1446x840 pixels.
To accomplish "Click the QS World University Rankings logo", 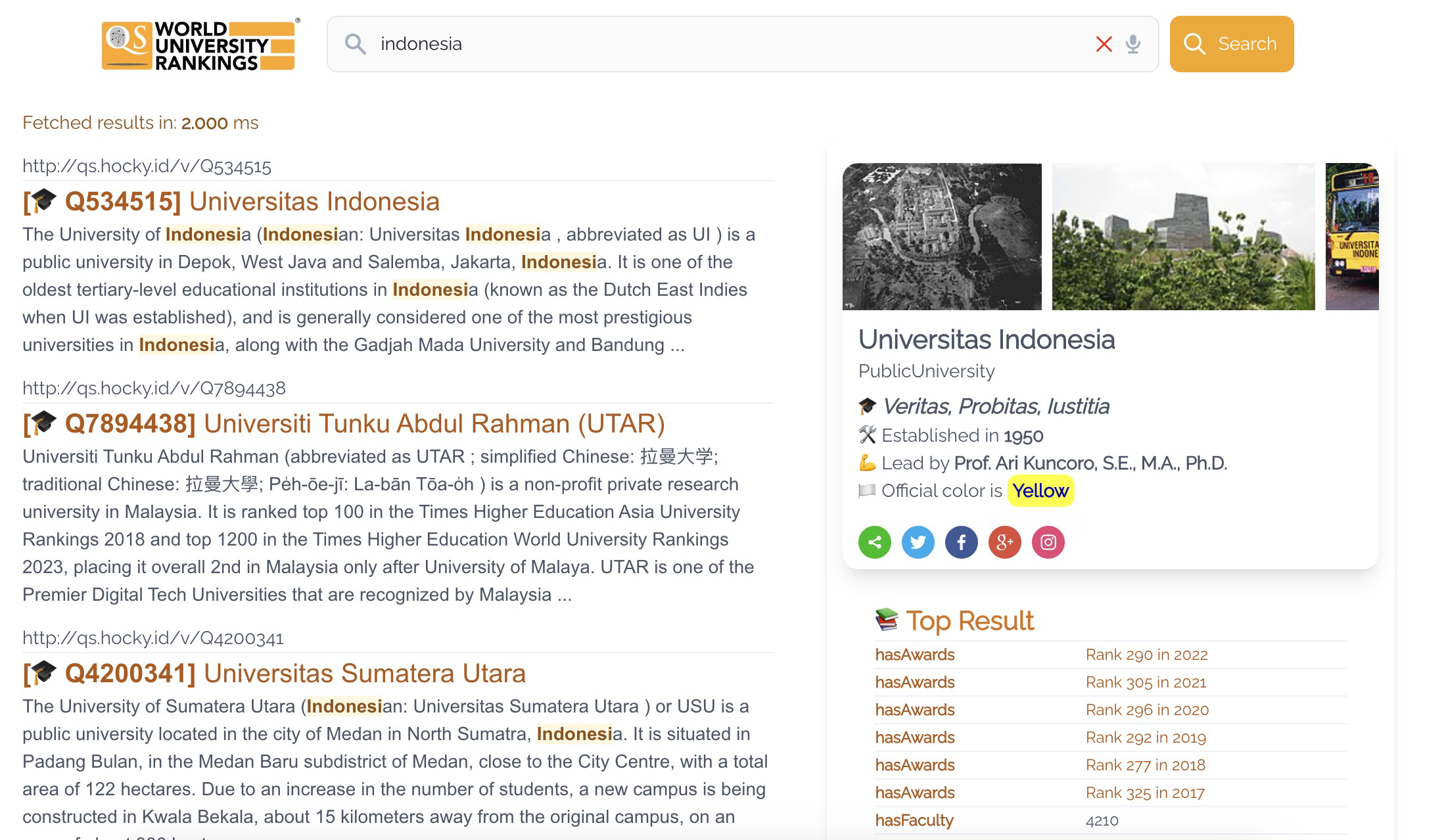I will click(x=199, y=44).
